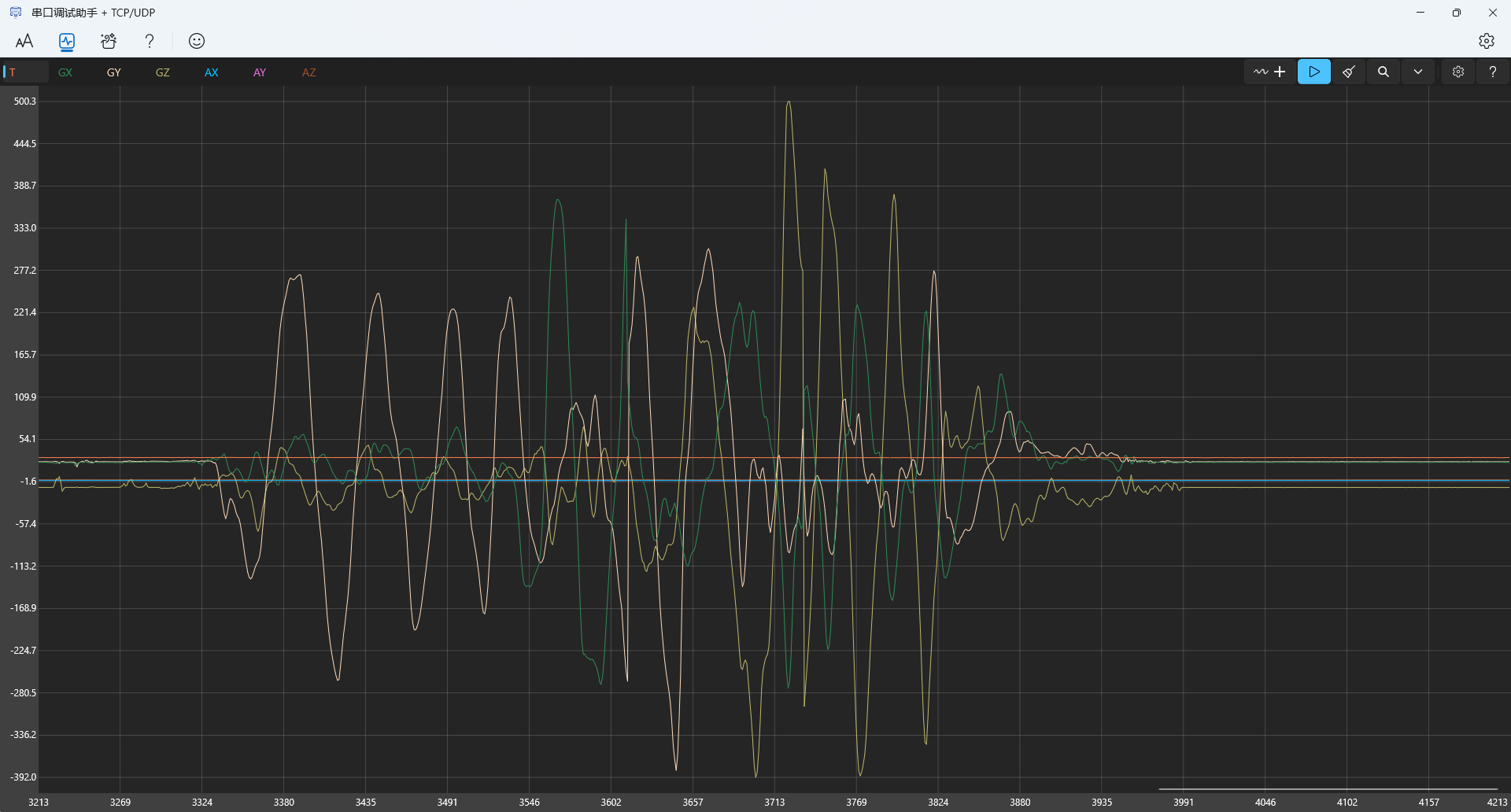The width and height of the screenshot is (1511, 812).
Task: Restore down the window
Action: 1457,13
